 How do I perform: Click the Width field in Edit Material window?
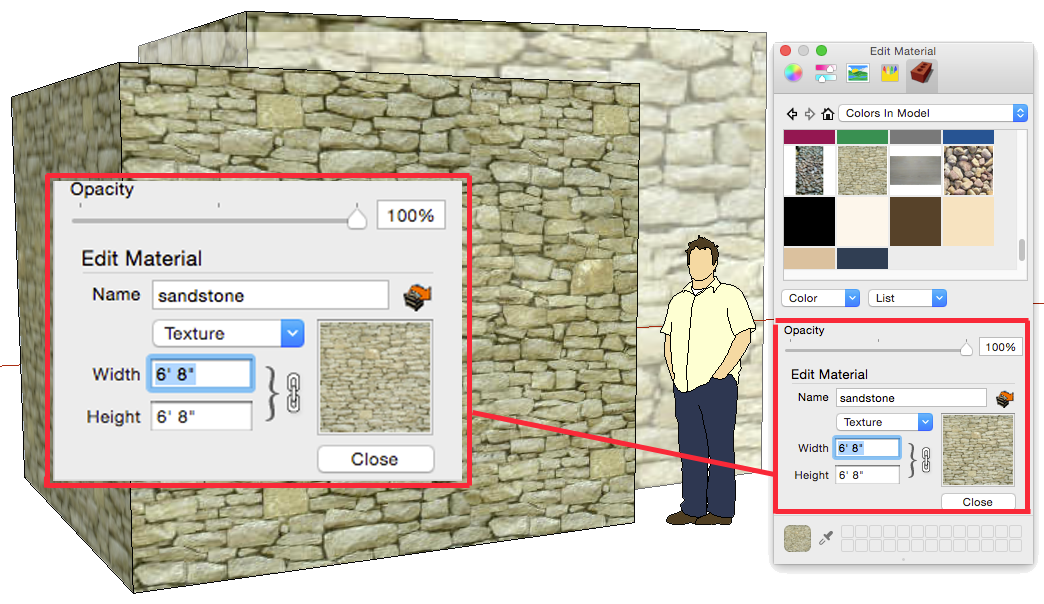[868, 448]
